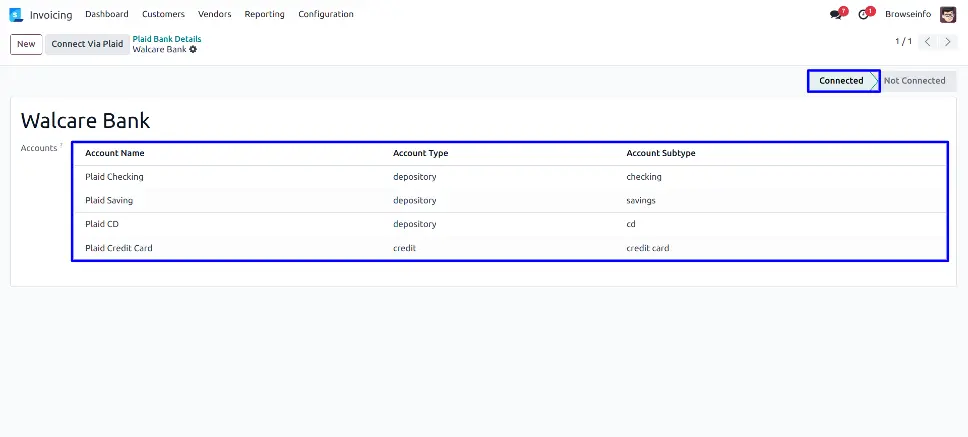Open the Reporting menu
The height and width of the screenshot is (437, 968).
(x=264, y=15)
